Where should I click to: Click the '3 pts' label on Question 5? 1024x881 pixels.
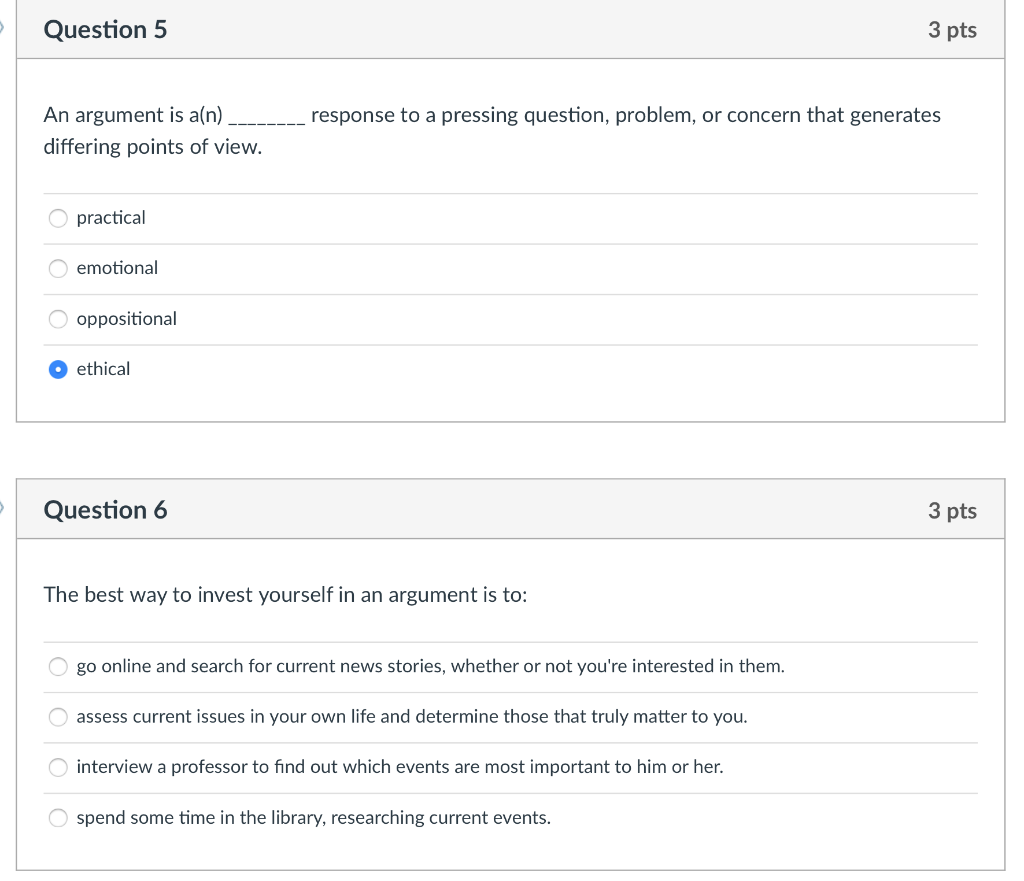point(952,30)
